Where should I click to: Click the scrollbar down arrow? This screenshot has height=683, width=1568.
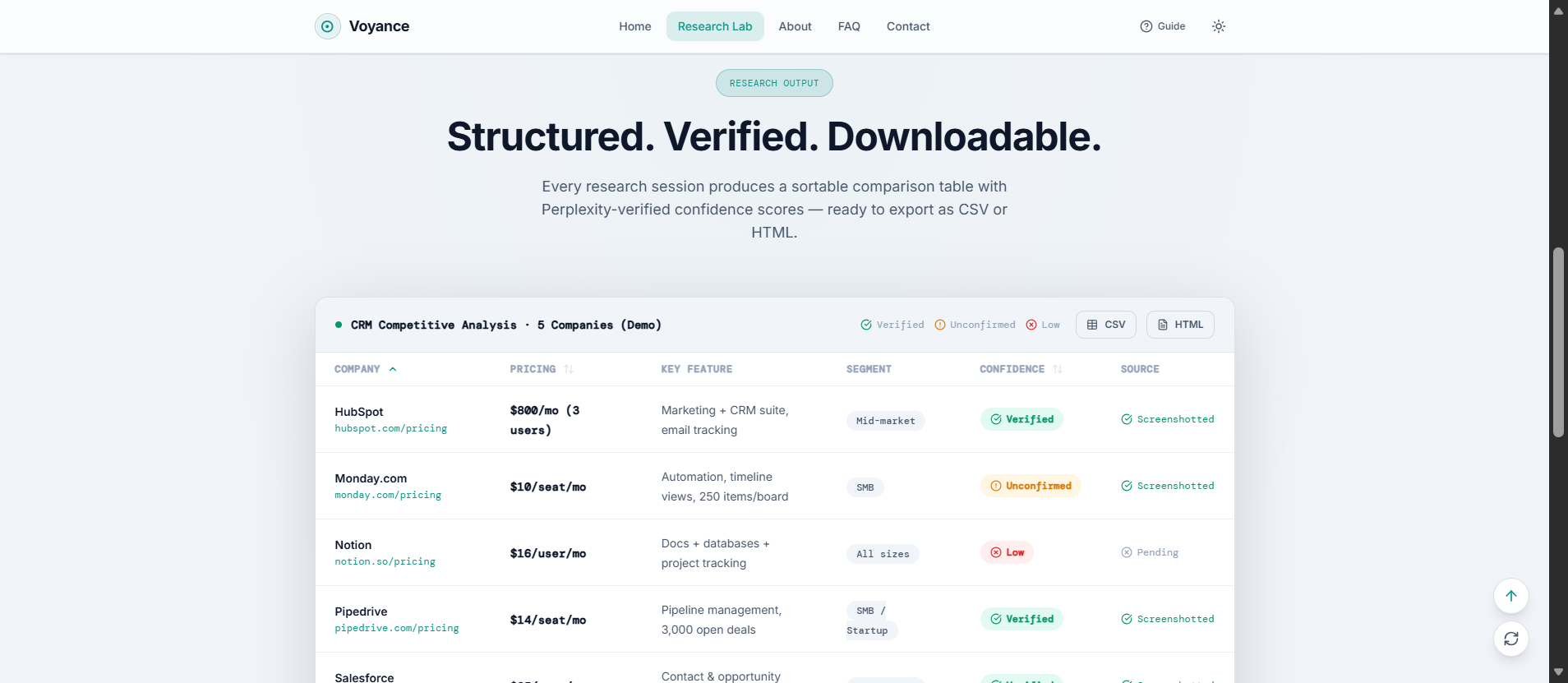(x=1558, y=672)
